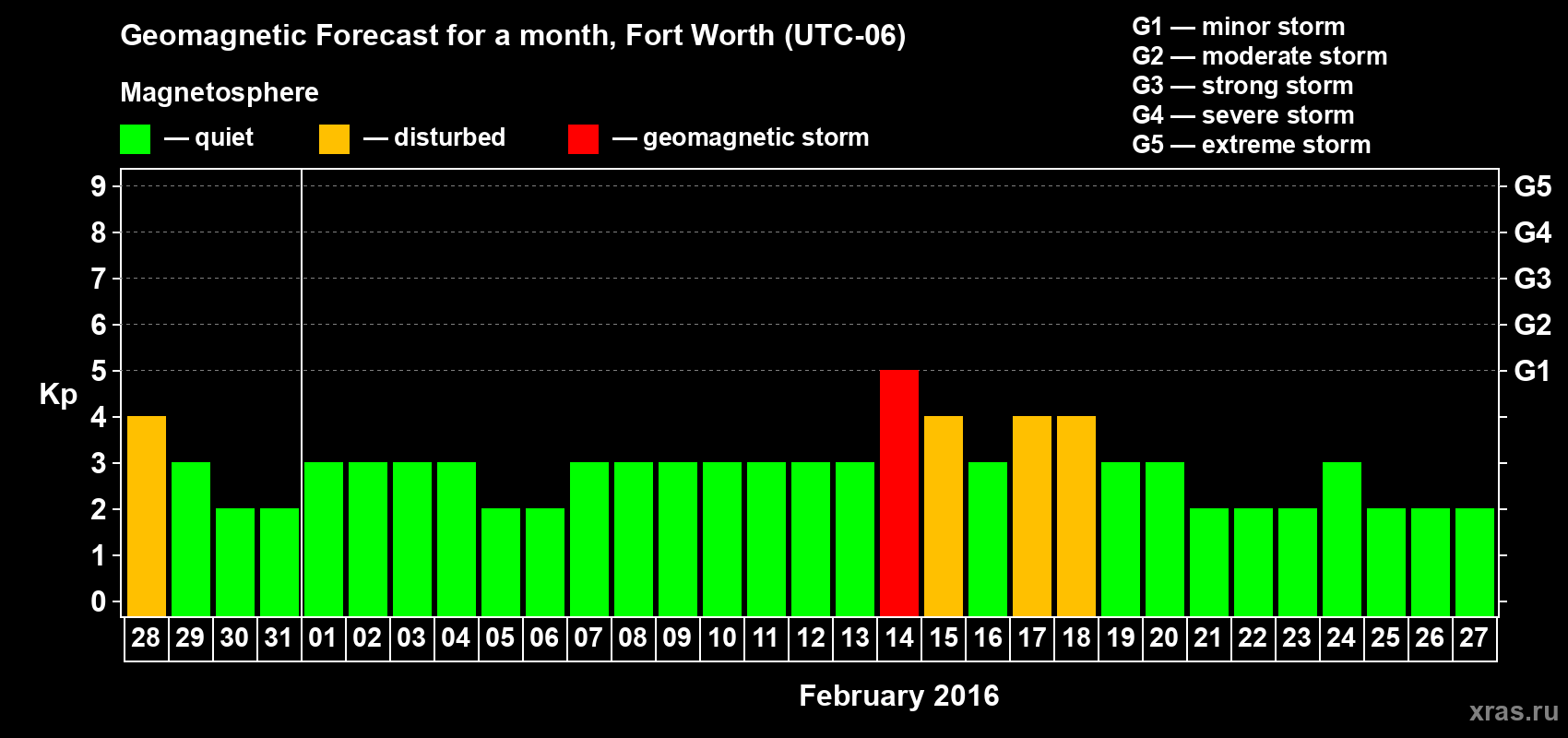Click the Kp value '0' on left axis
The height and width of the screenshot is (738, 1568).
tap(99, 602)
